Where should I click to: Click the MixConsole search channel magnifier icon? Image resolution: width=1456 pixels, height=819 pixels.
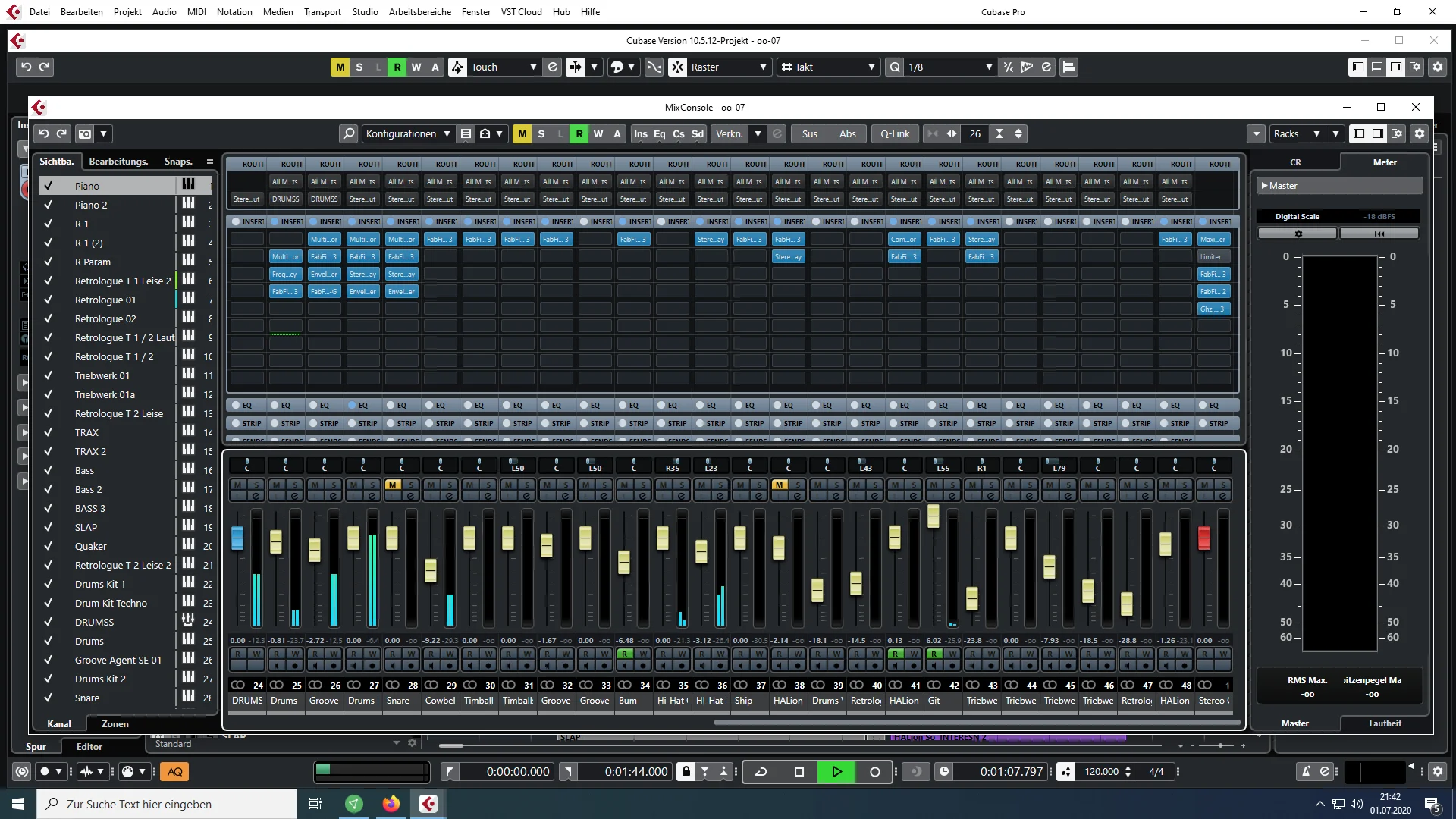(348, 133)
